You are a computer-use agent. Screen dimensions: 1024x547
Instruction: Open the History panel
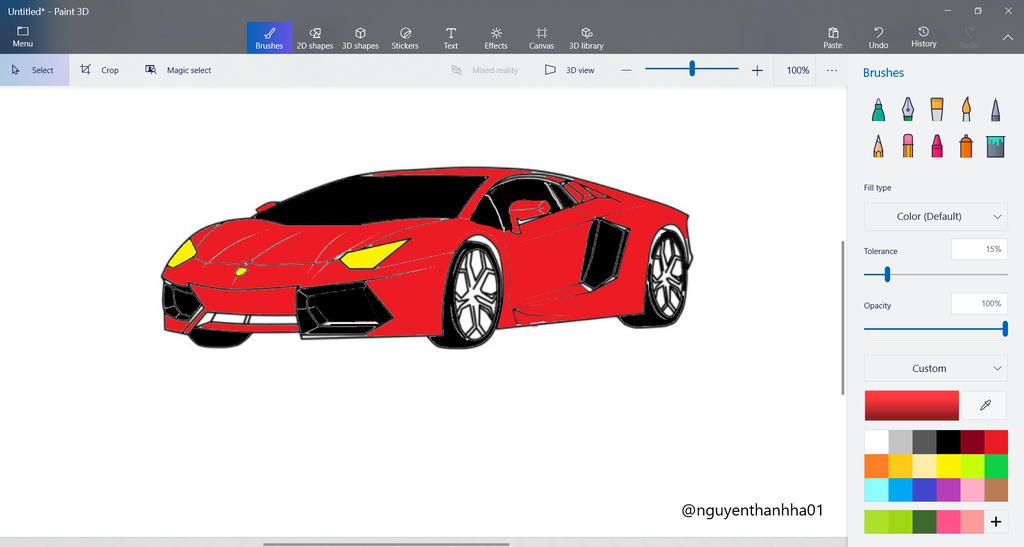(x=923, y=38)
